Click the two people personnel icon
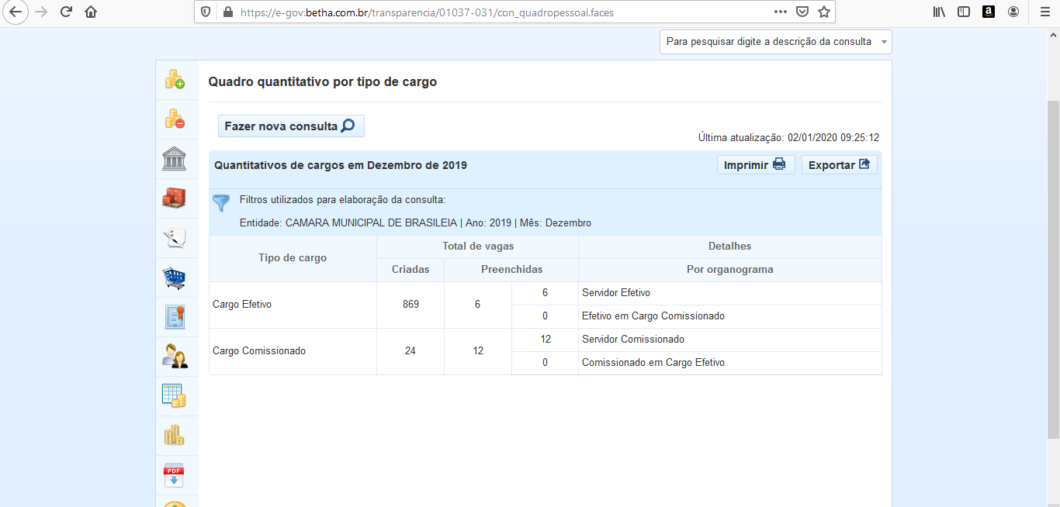The image size is (1060, 507). point(175,356)
